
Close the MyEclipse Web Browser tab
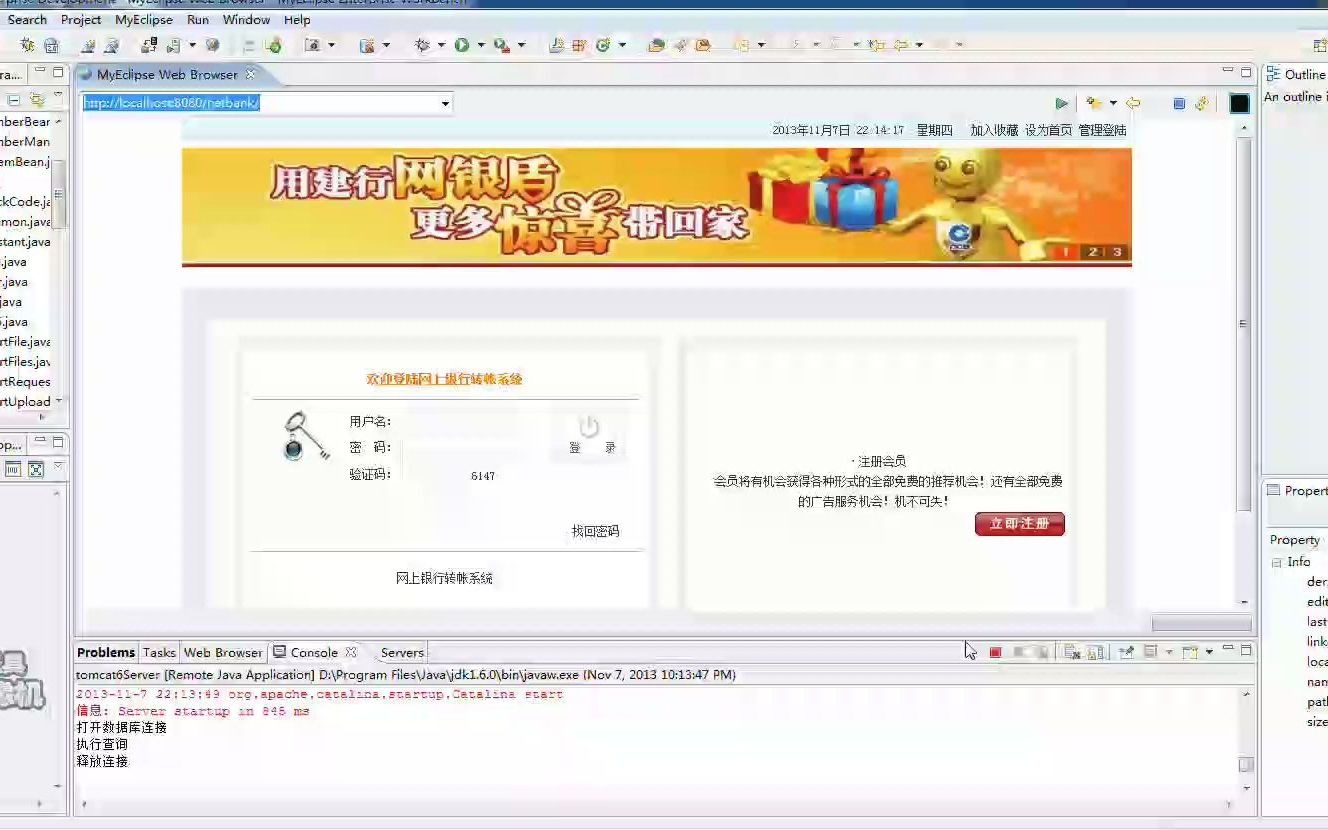click(x=251, y=74)
